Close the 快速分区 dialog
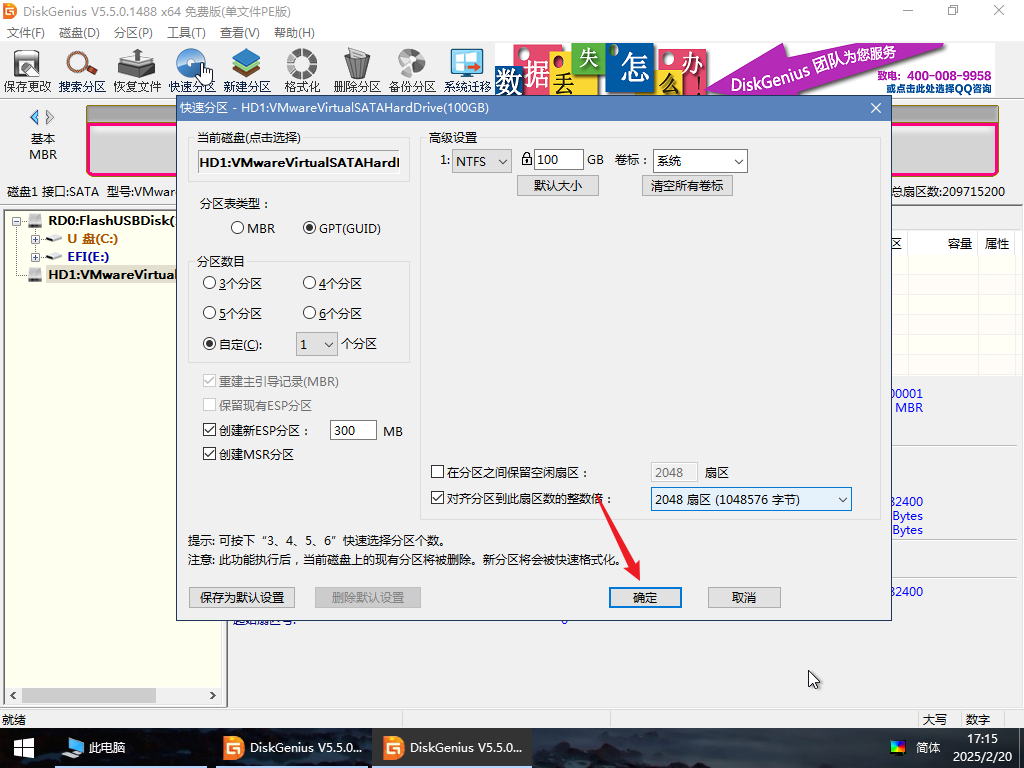1024x768 pixels. [x=876, y=108]
